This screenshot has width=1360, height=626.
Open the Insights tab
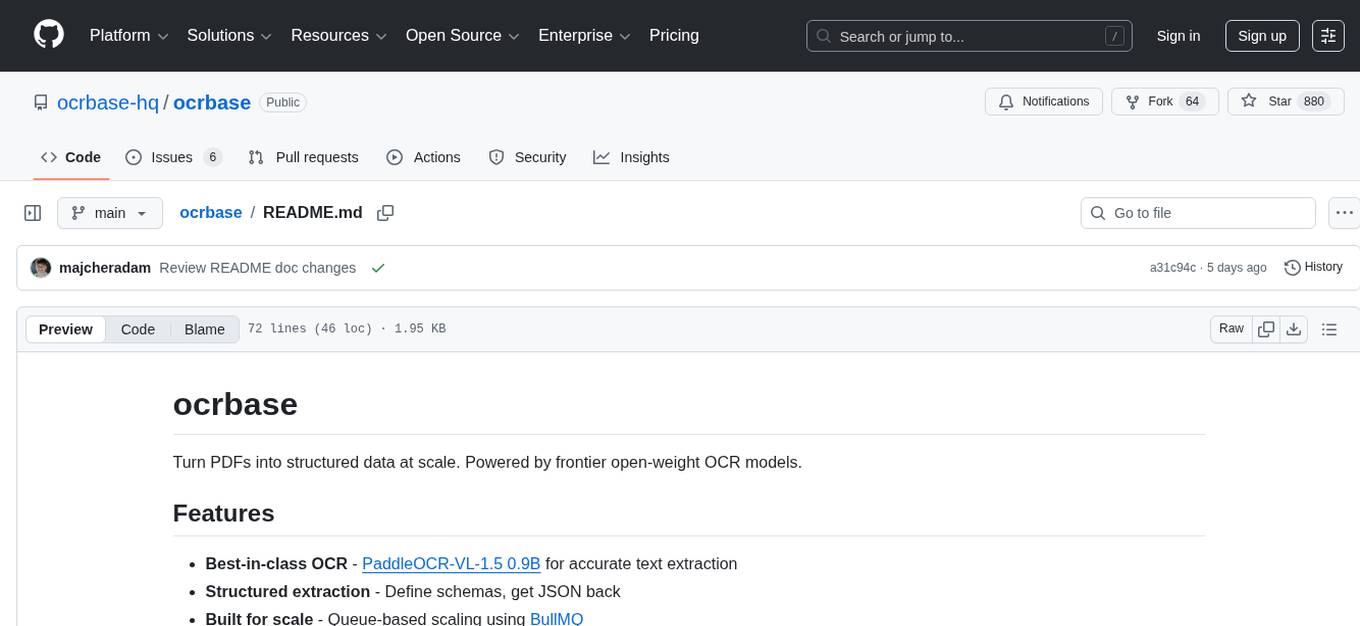point(632,157)
